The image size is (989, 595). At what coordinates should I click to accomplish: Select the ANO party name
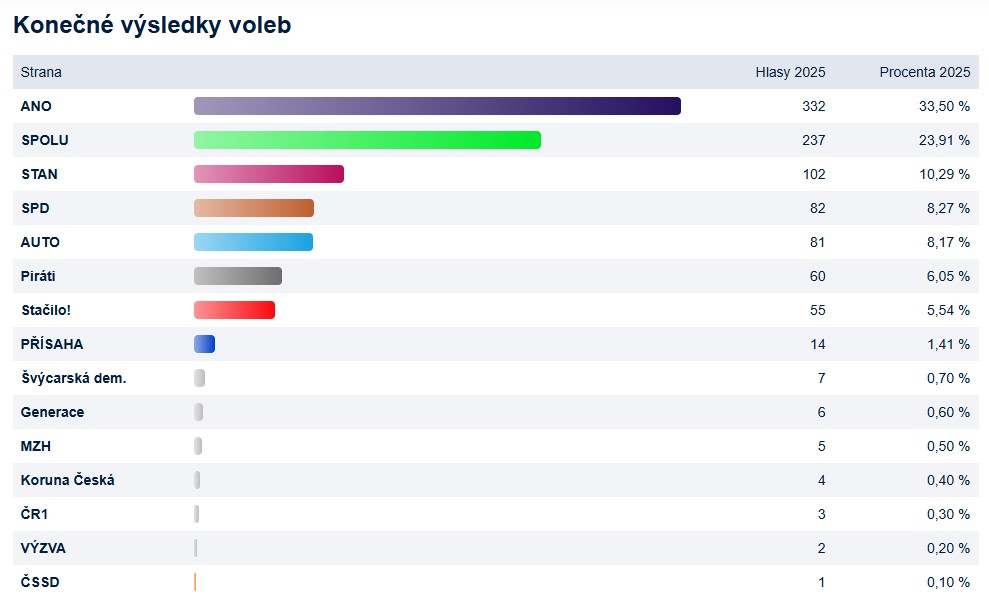(36, 106)
